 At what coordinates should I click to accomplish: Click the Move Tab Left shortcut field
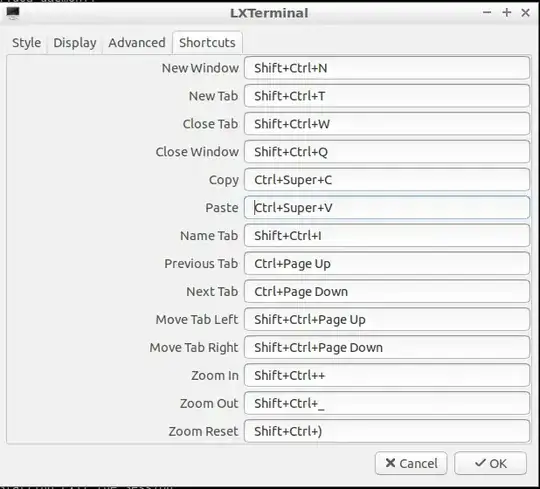click(387, 319)
